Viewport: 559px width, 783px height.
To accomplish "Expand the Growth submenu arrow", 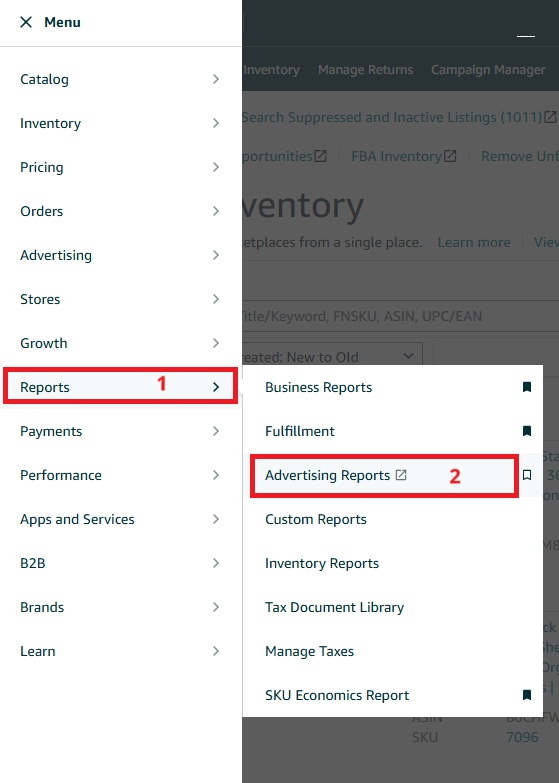I will click(x=216, y=343).
